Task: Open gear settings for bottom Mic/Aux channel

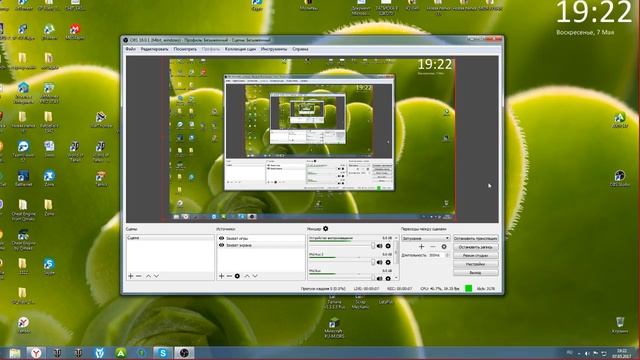Action: [x=388, y=278]
